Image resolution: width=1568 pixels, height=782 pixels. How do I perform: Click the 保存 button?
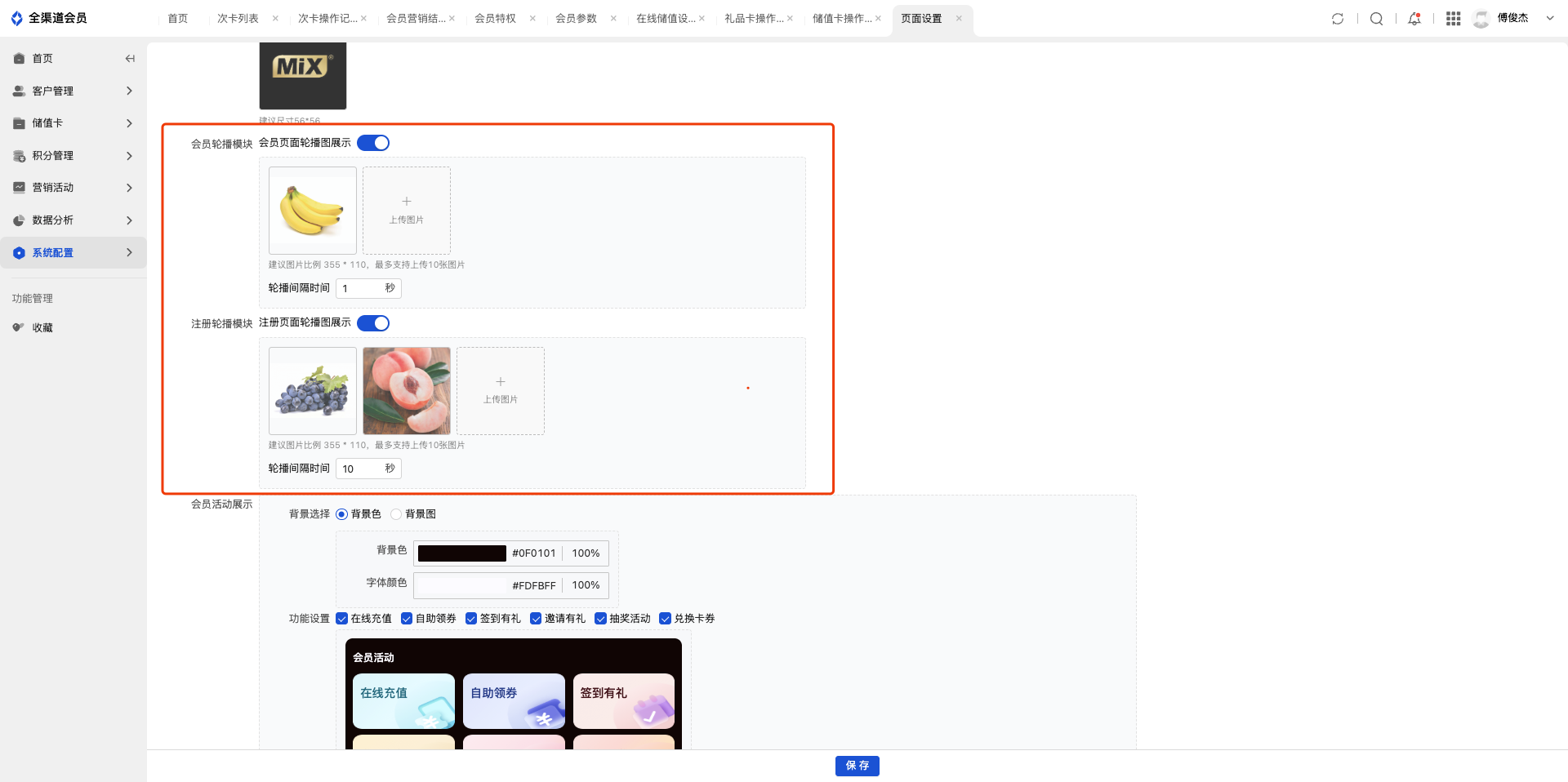857,766
